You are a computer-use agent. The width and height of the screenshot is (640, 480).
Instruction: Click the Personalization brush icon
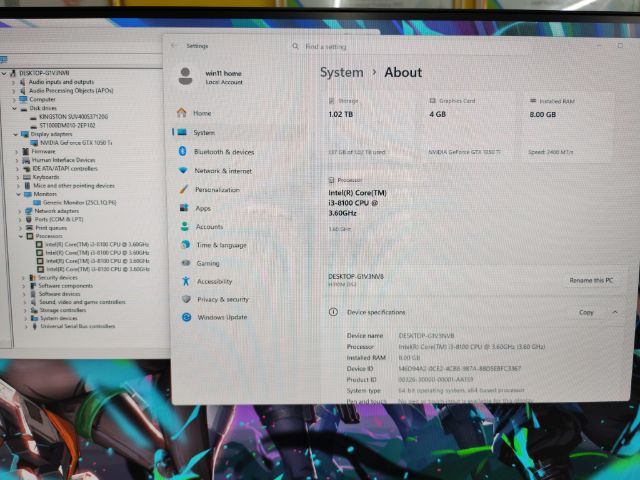184,189
